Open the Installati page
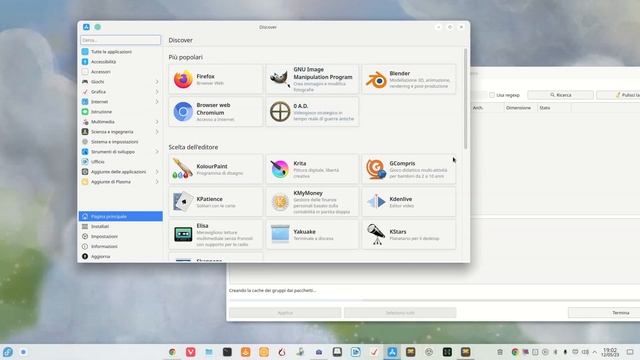This screenshot has height=360, width=640. coord(121,227)
